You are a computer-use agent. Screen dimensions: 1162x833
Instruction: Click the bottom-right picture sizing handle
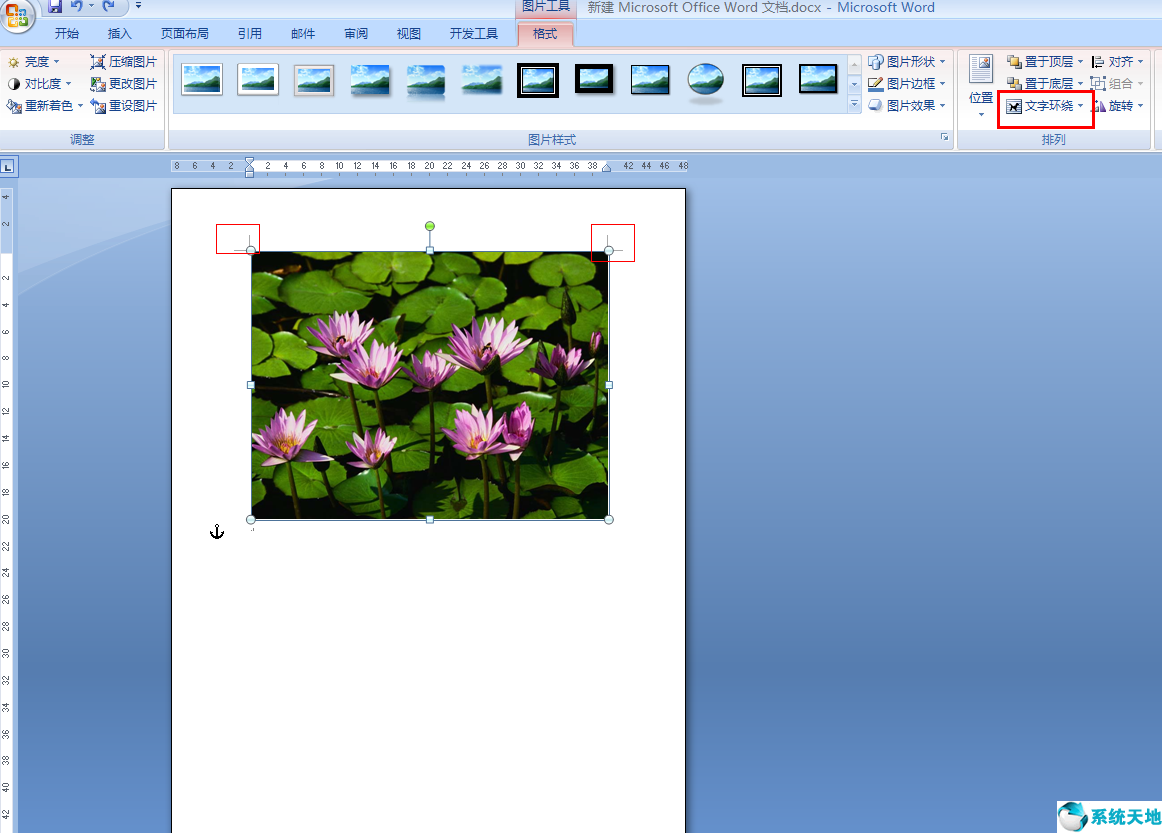click(609, 520)
